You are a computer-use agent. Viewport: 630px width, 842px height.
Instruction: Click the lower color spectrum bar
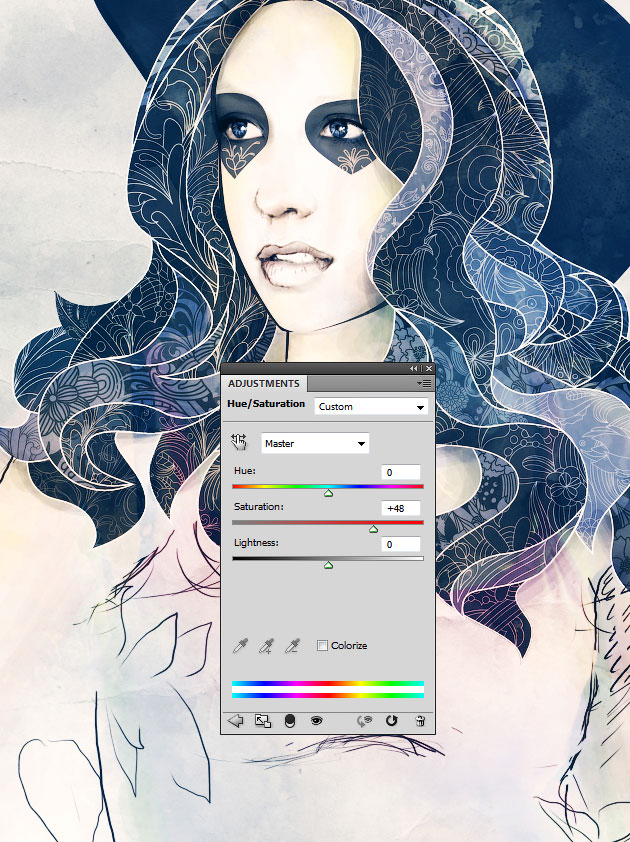coord(328,695)
